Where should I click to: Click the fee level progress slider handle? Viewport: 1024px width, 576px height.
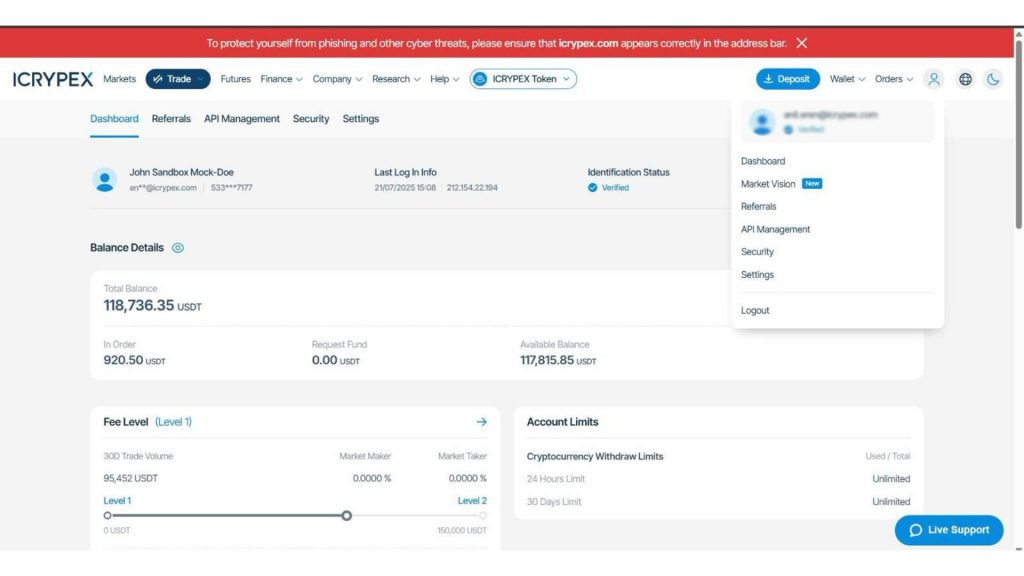(x=347, y=515)
